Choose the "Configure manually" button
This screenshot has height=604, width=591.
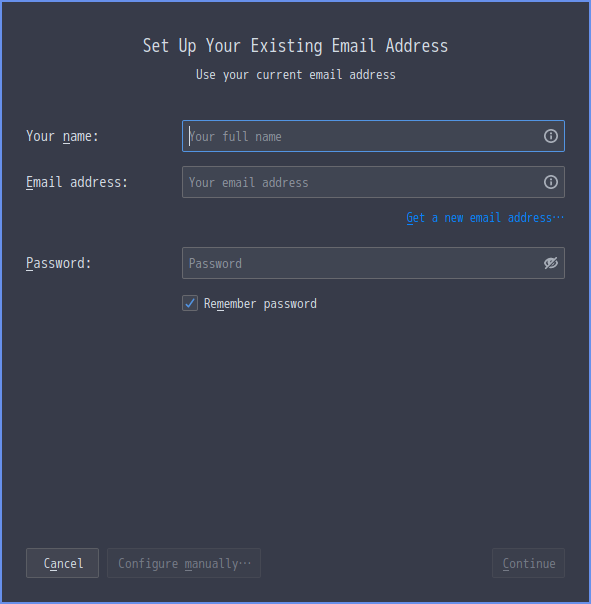184,563
